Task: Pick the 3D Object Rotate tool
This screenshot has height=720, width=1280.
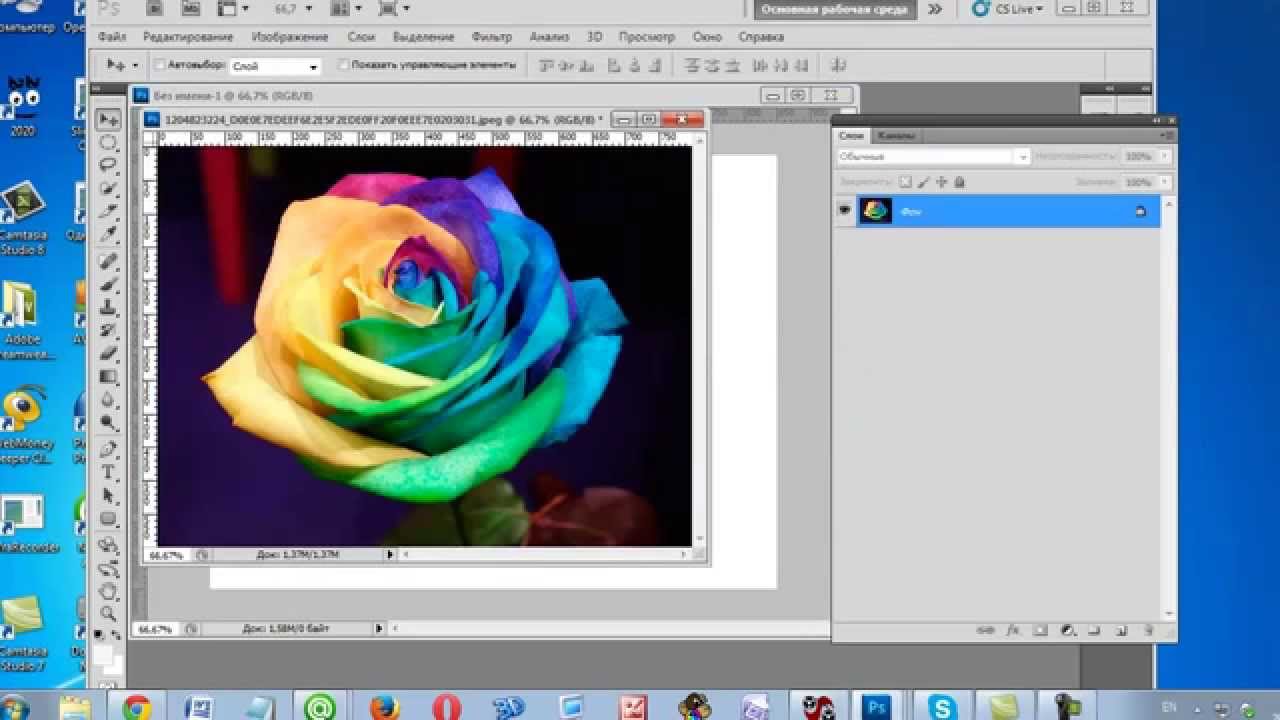Action: click(108, 546)
